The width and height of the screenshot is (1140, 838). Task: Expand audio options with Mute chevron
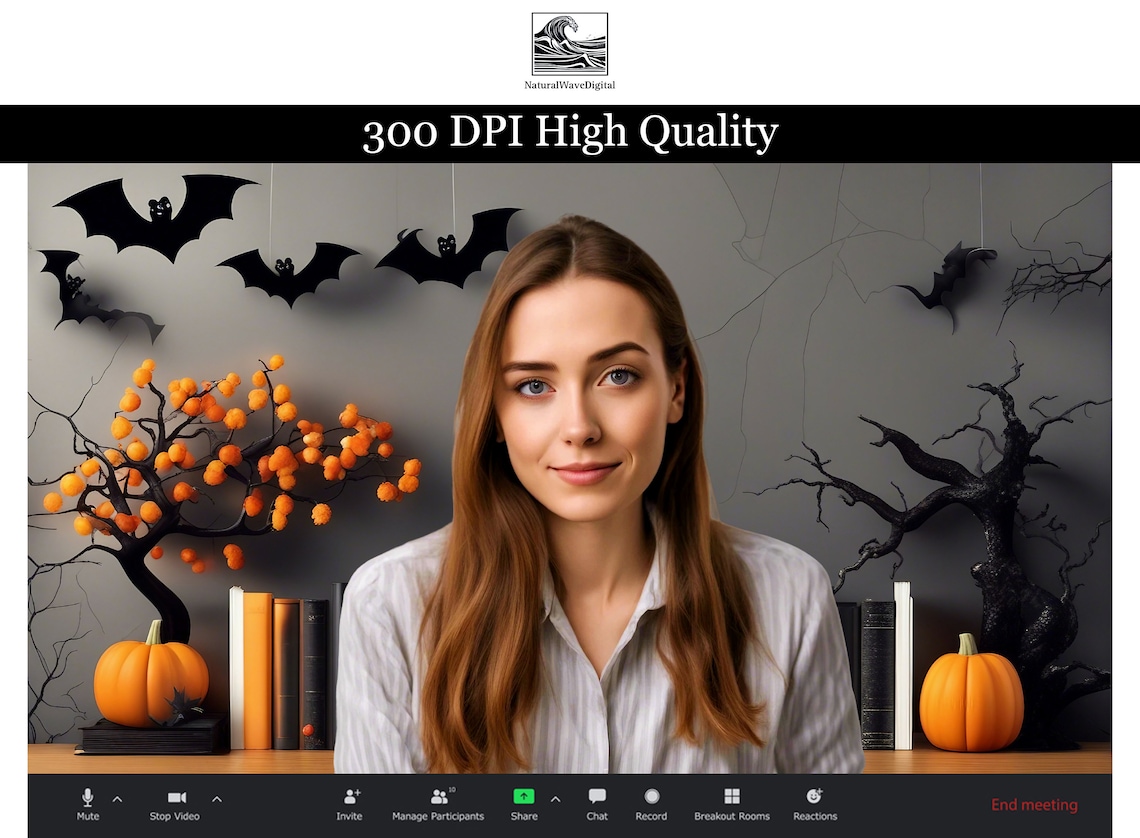pos(117,799)
